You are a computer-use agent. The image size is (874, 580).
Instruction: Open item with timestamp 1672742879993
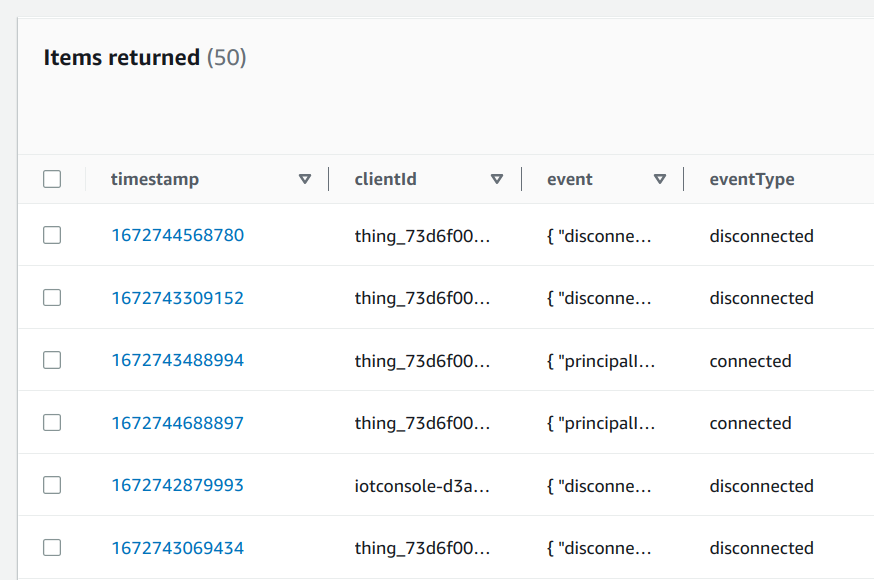click(x=178, y=485)
